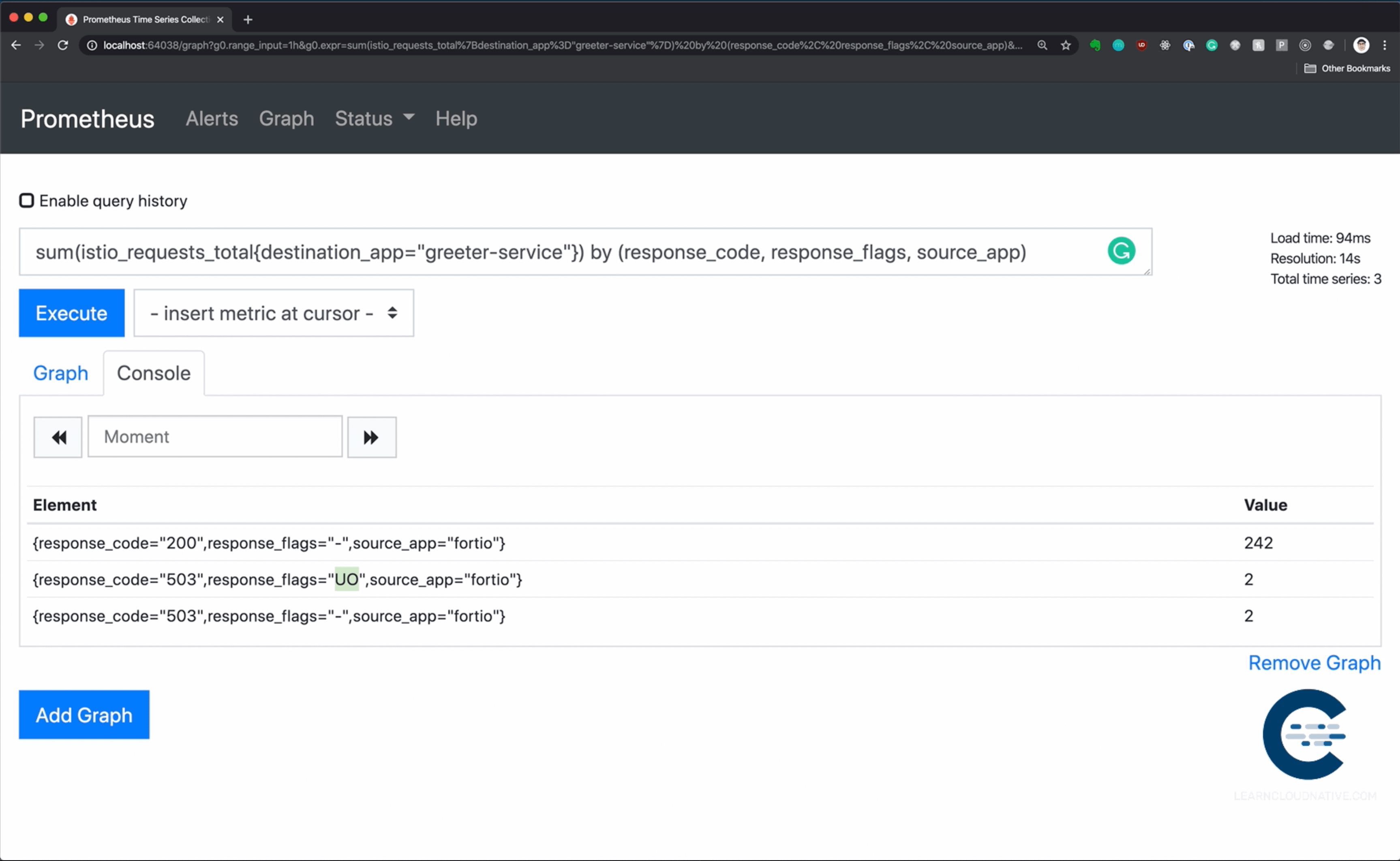This screenshot has height=861, width=1400.
Task: Open Graph in the top navbar
Action: click(x=287, y=118)
